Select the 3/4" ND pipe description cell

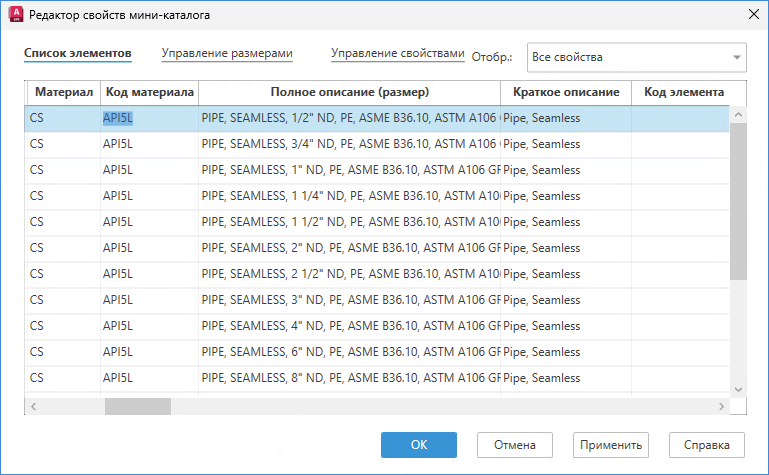click(x=349, y=144)
